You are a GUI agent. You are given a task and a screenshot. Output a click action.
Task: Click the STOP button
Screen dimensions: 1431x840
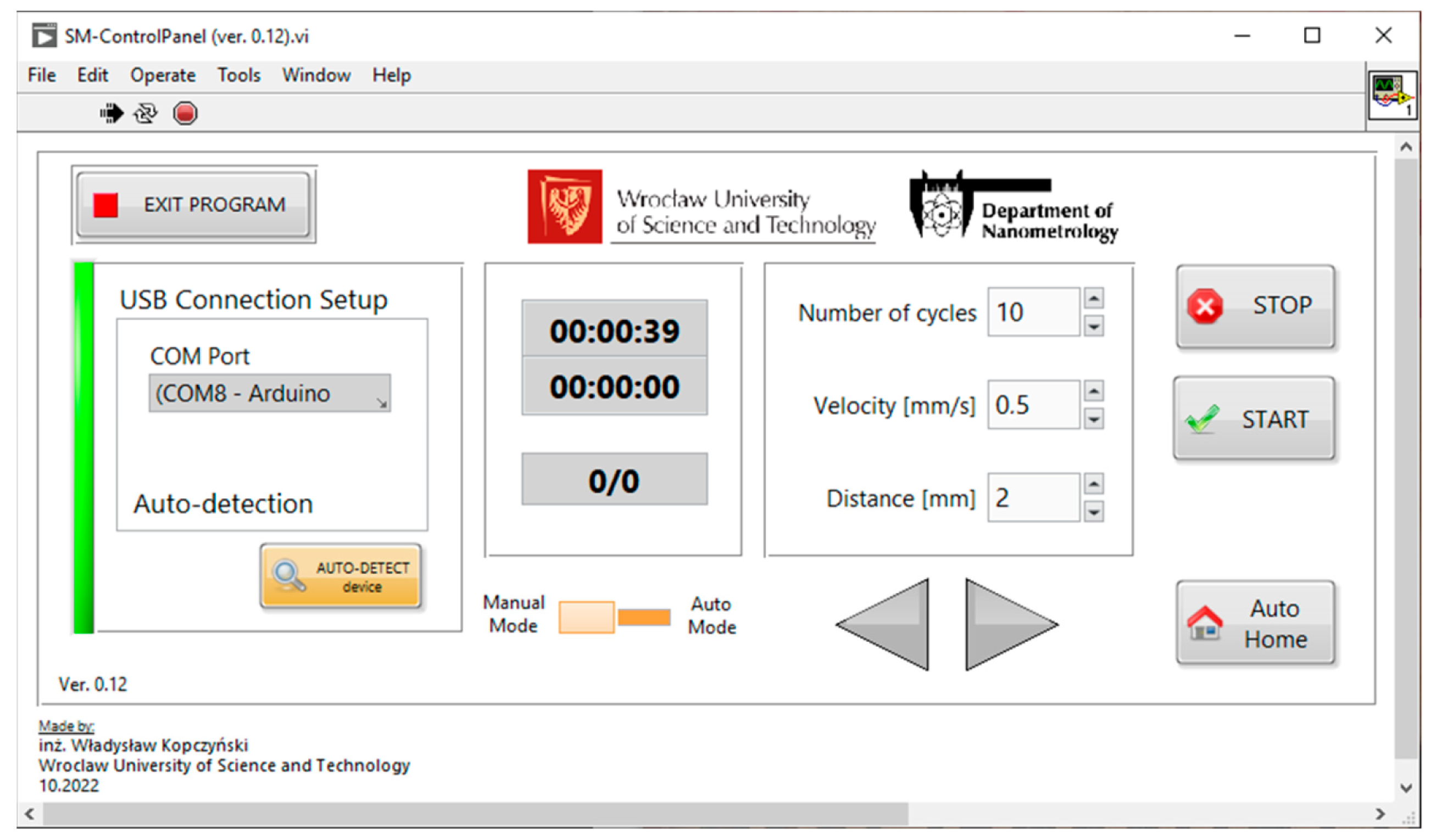click(1255, 306)
